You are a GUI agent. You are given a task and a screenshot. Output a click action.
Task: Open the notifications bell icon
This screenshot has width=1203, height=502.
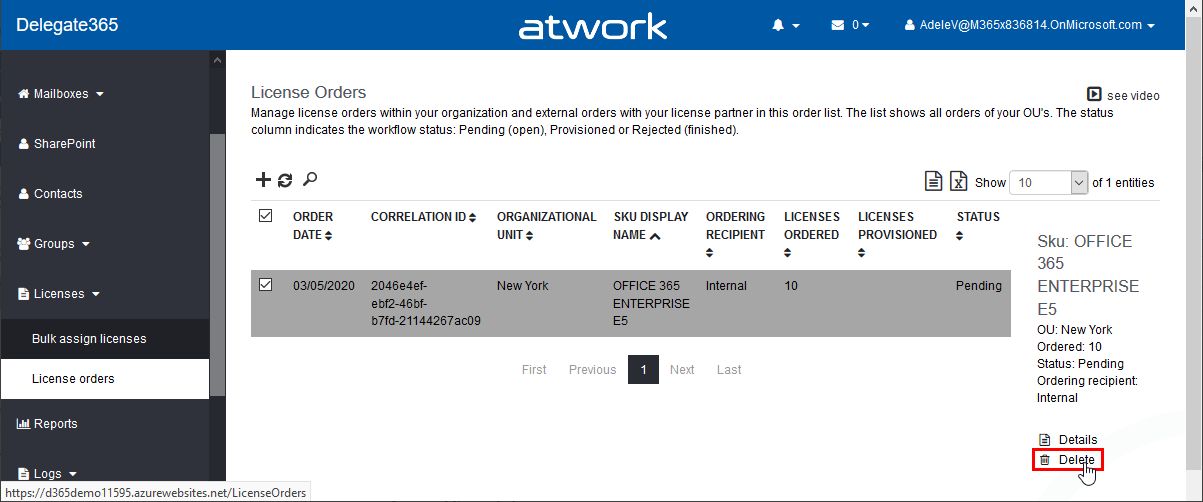tap(785, 25)
